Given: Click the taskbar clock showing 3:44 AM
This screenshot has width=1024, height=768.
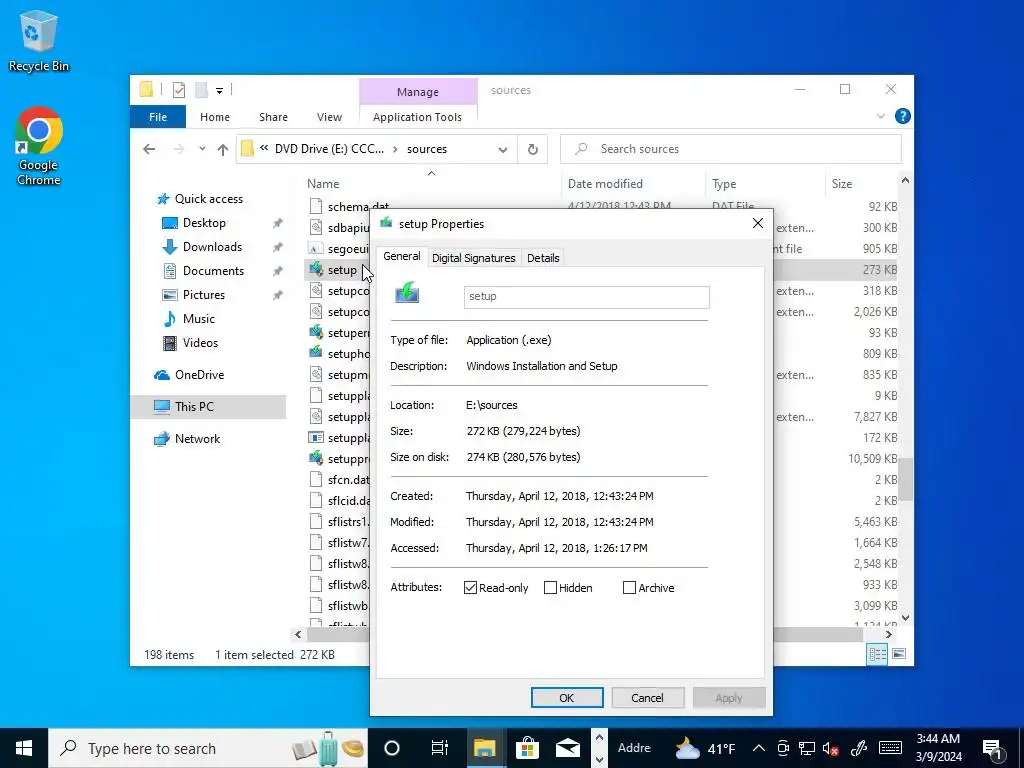Looking at the screenshot, I should click(x=938, y=748).
